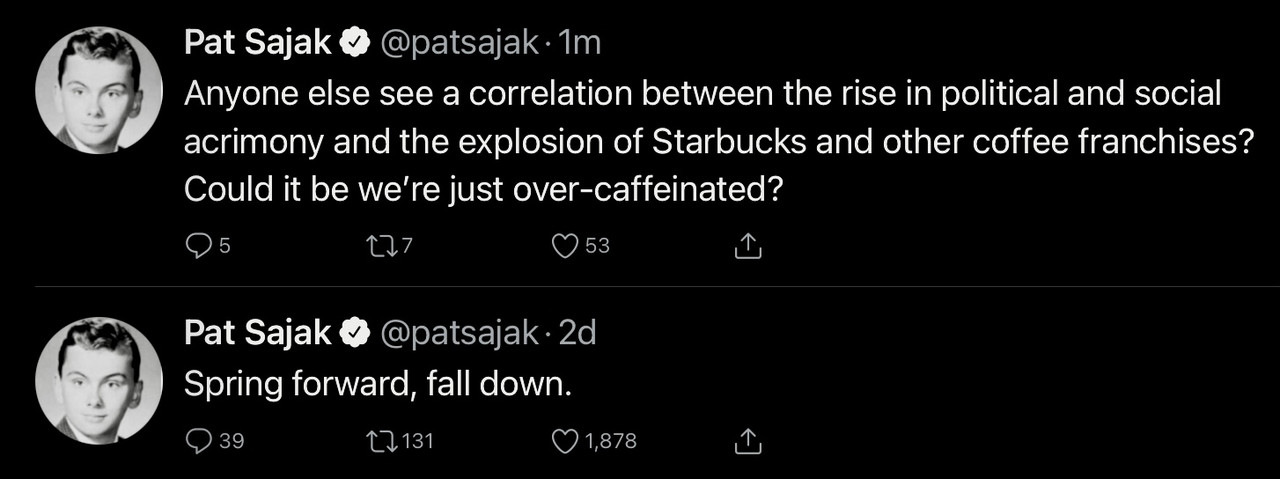This screenshot has width=1280, height=479.
Task: Click the verified badge on the coffee tweet
Action: [354, 44]
